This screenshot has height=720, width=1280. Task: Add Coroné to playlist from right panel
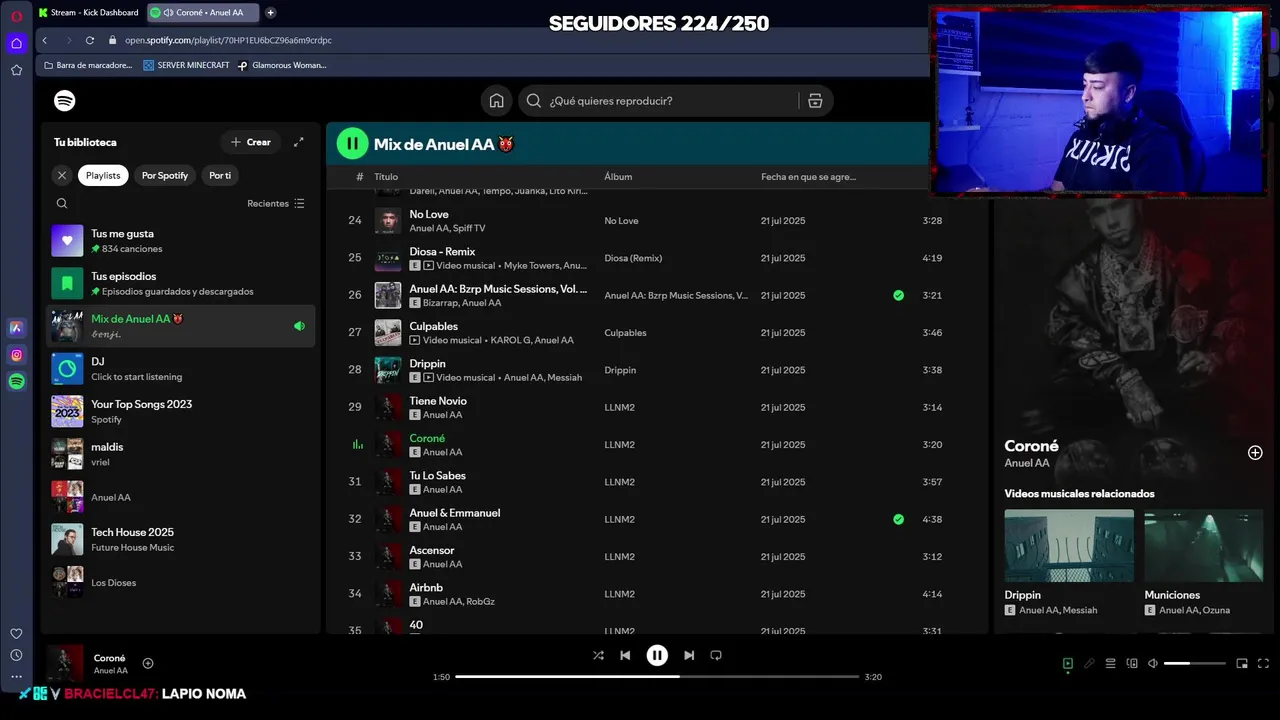(1255, 453)
